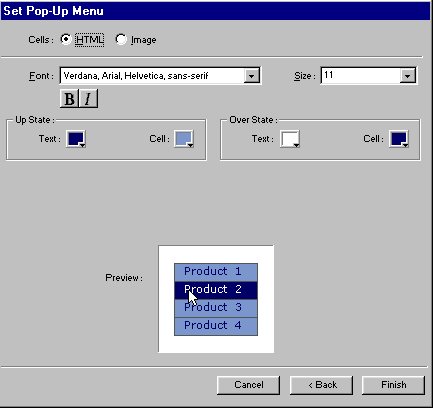Toggle the Bold formatting button

(69, 99)
